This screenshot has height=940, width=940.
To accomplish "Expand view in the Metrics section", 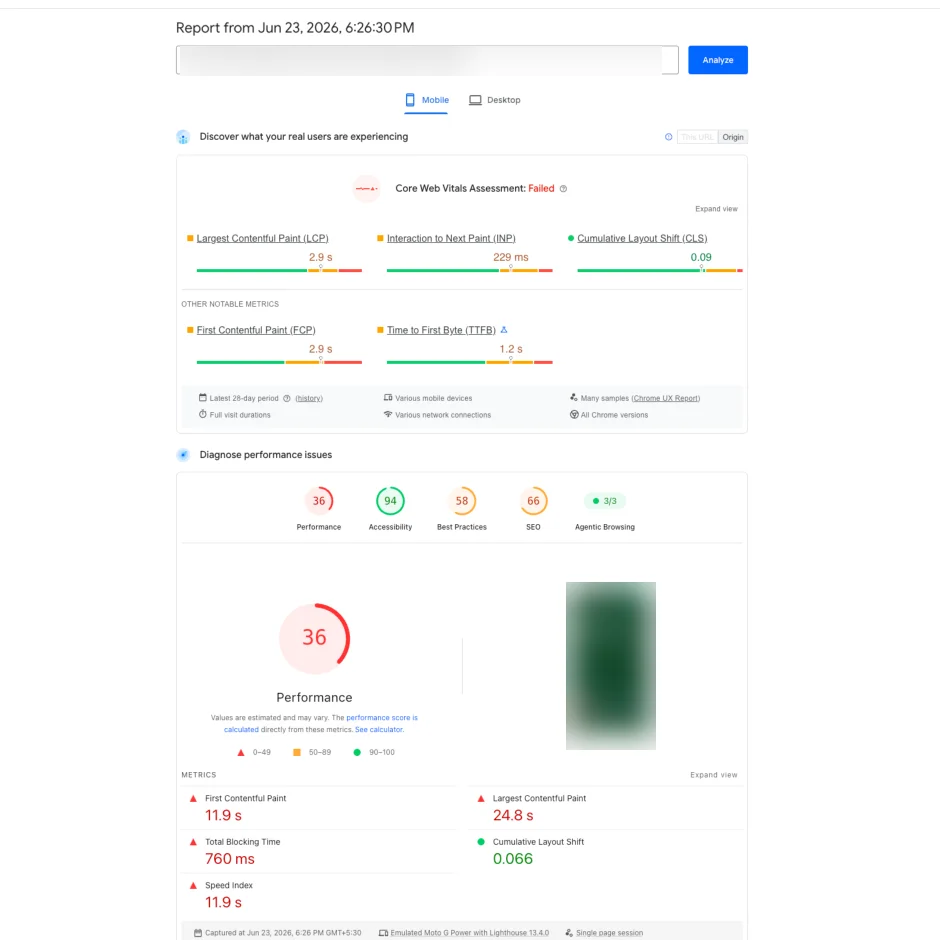I will pyautogui.click(x=713, y=775).
